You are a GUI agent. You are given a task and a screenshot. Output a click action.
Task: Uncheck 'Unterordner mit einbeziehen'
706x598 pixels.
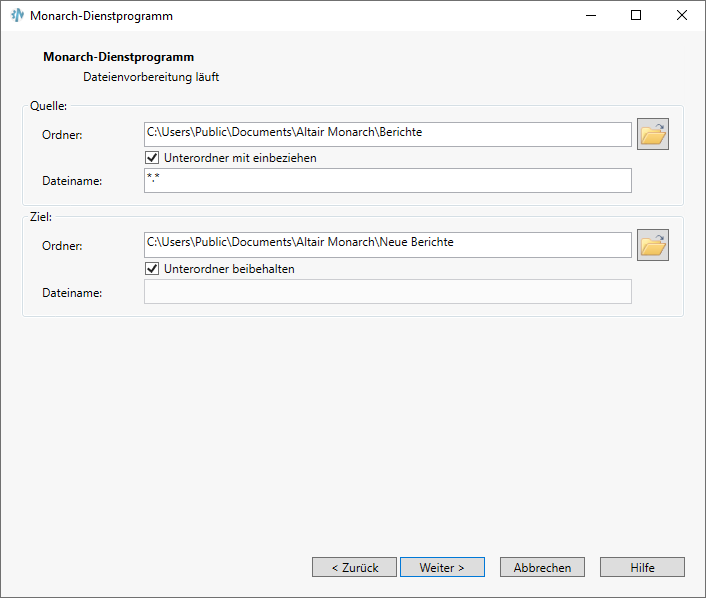tap(153, 158)
